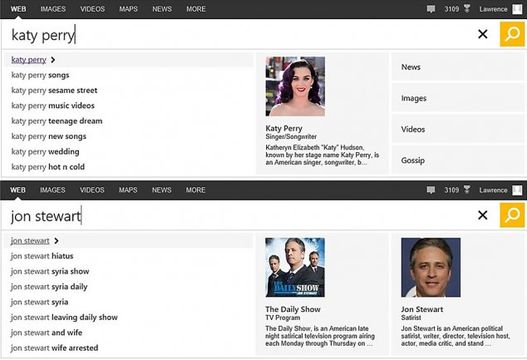527x360 pixels.
Task: Choose suggestion katy perry teenage dream
Action: (57, 121)
